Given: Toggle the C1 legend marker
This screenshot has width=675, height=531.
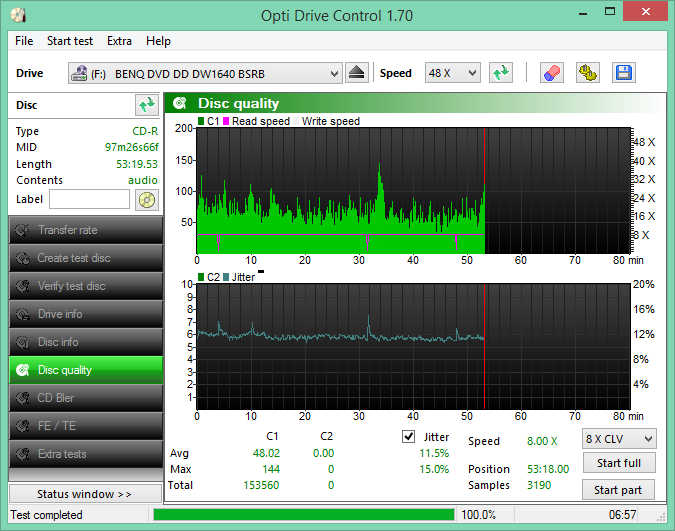Looking at the screenshot, I should coord(201,121).
